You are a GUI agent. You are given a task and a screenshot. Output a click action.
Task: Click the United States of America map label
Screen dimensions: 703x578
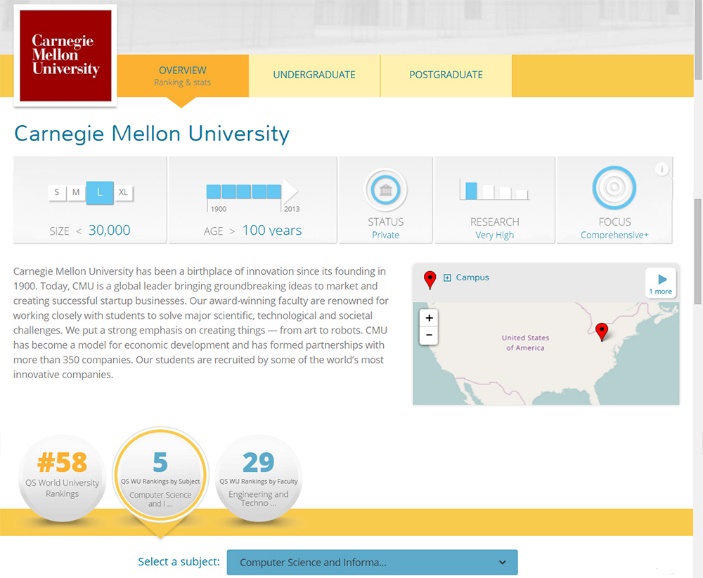pos(525,343)
